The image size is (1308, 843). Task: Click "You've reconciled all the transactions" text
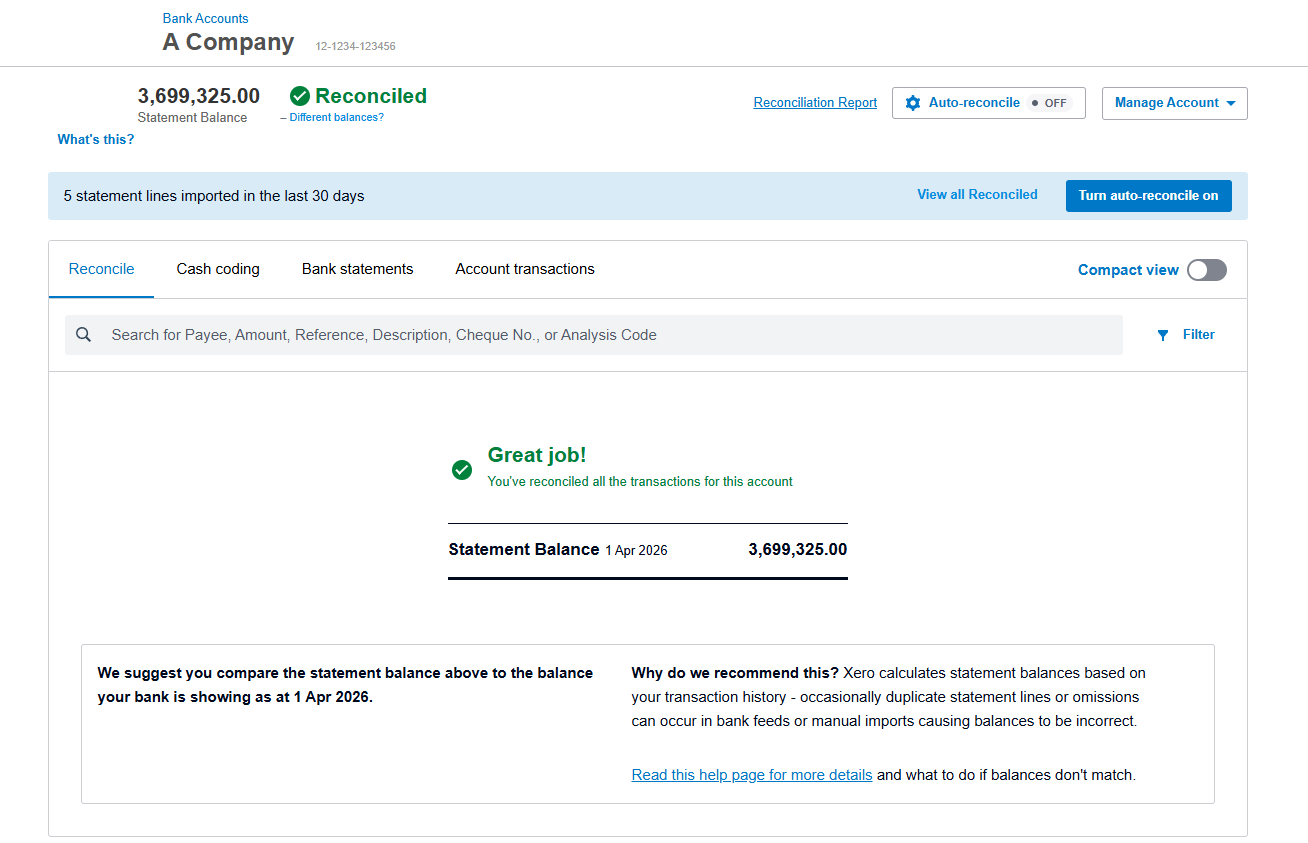[x=640, y=482]
